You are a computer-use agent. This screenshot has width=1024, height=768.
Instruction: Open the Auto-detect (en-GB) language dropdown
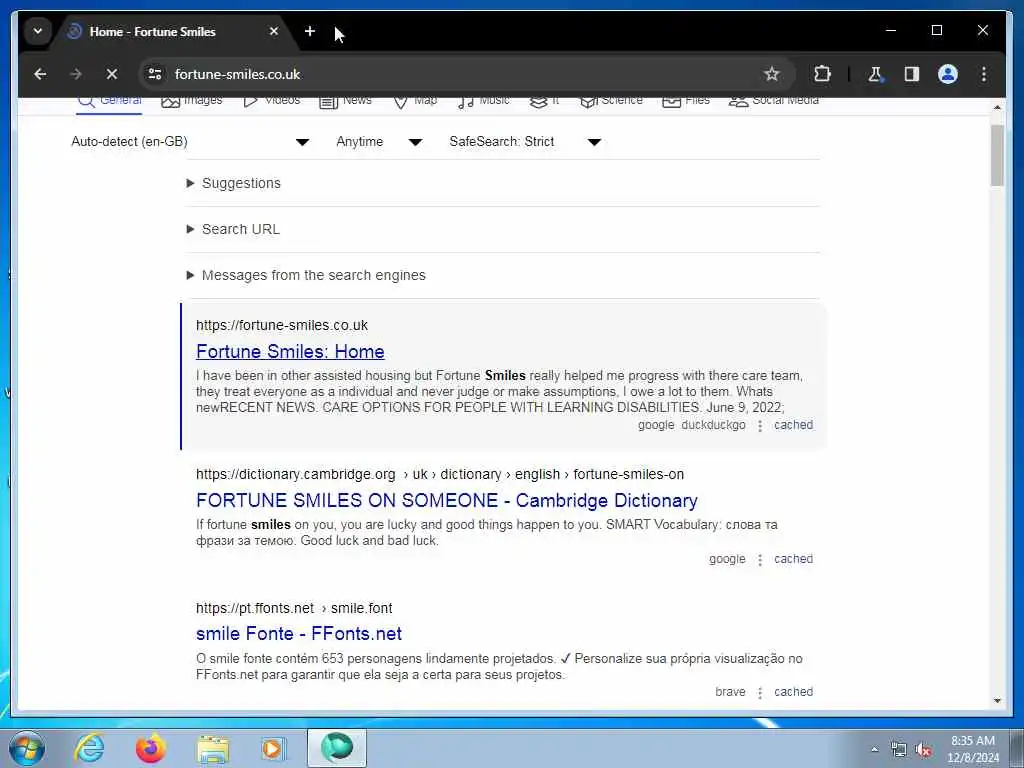click(x=190, y=142)
